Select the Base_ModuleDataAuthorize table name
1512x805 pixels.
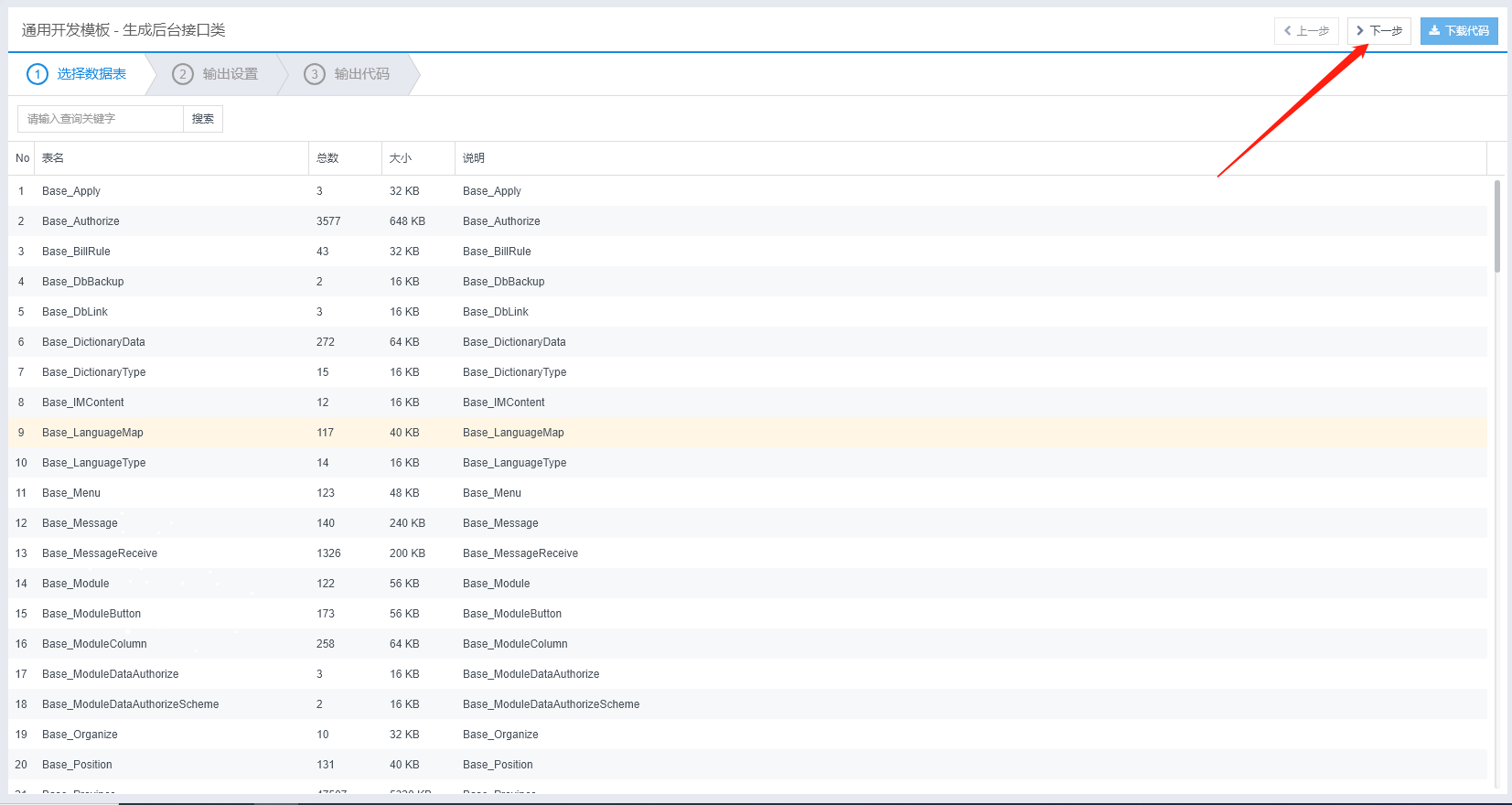[x=111, y=674]
